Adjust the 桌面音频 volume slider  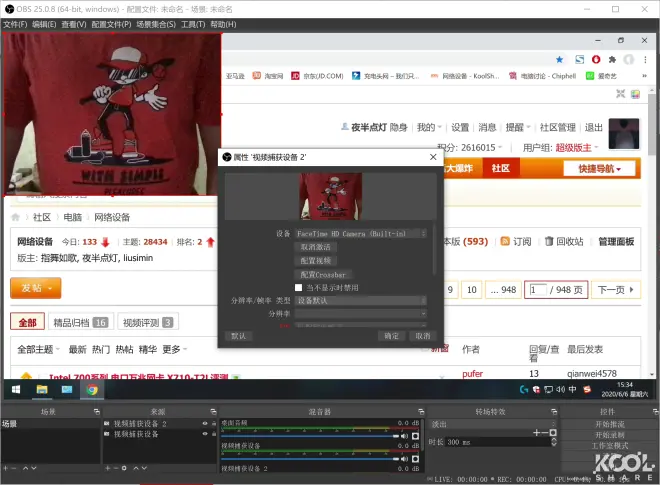click(309, 436)
